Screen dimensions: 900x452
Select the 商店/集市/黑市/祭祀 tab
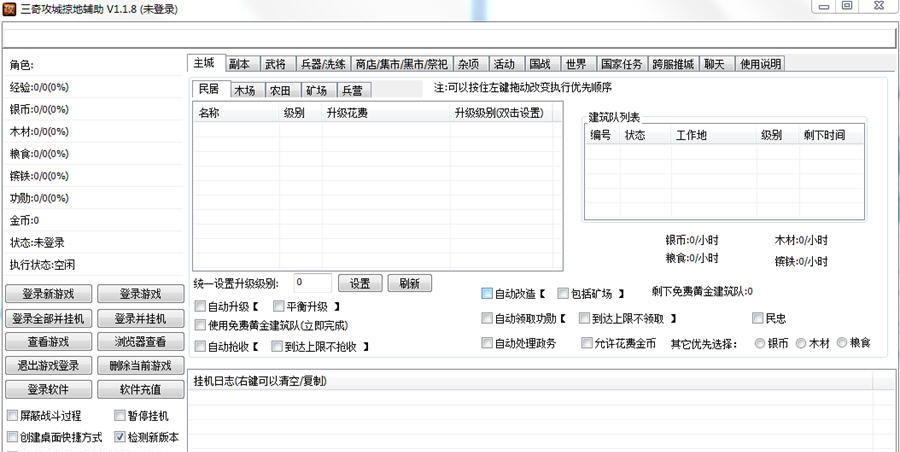click(x=402, y=64)
